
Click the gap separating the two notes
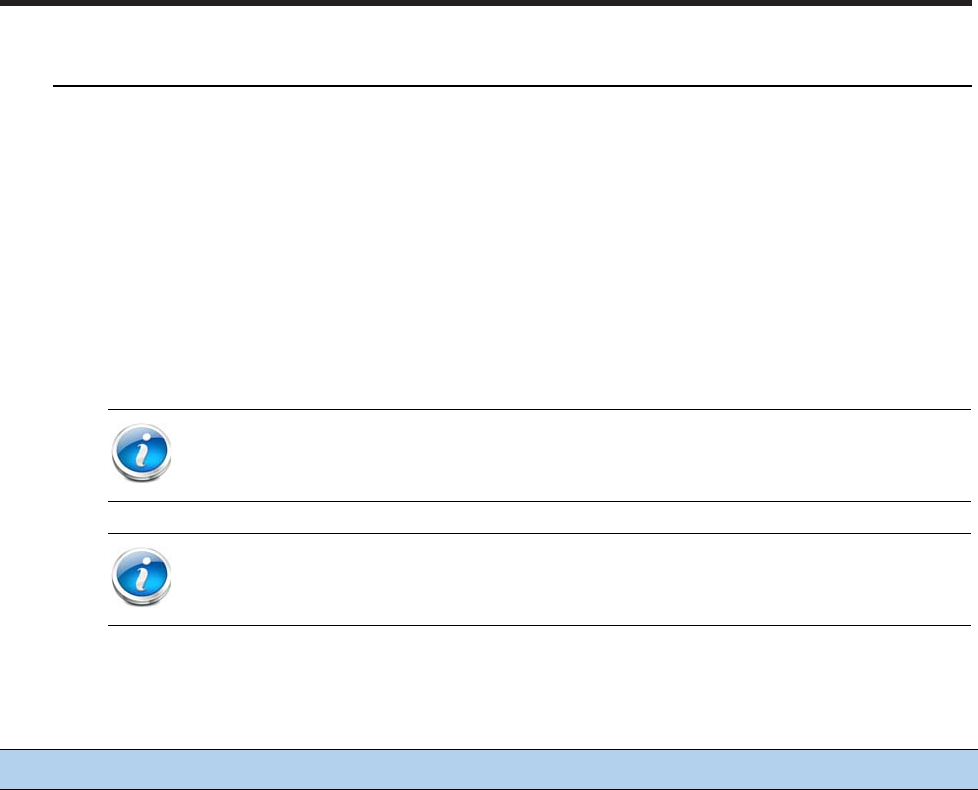coord(540,517)
